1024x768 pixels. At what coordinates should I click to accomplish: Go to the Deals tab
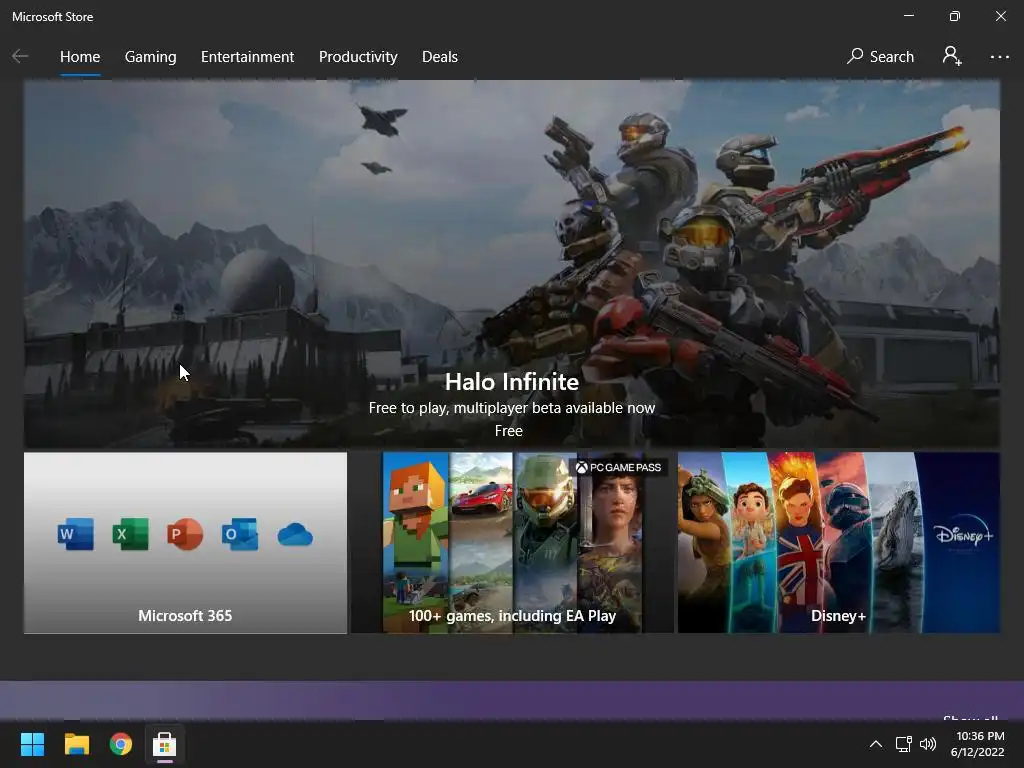coord(440,57)
